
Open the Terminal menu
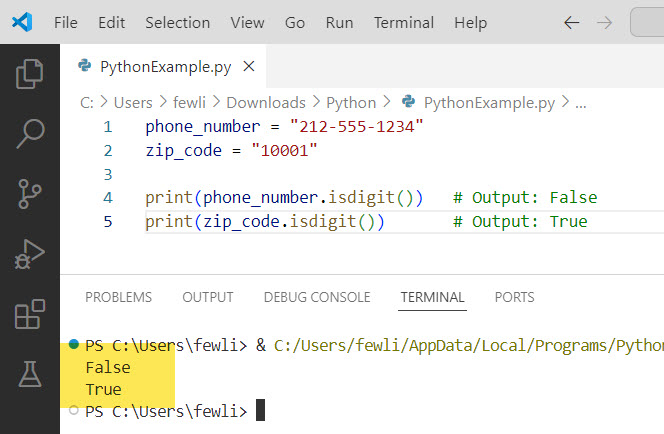pos(404,22)
